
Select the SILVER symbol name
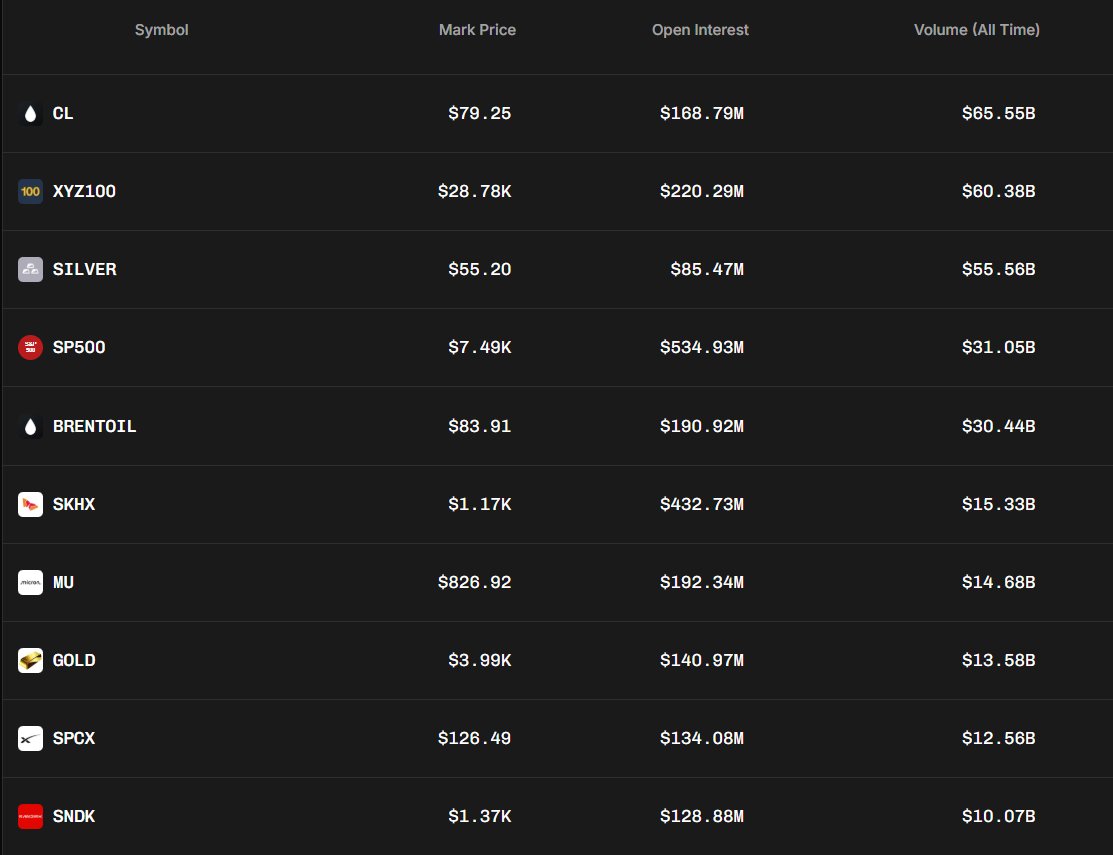click(x=84, y=270)
